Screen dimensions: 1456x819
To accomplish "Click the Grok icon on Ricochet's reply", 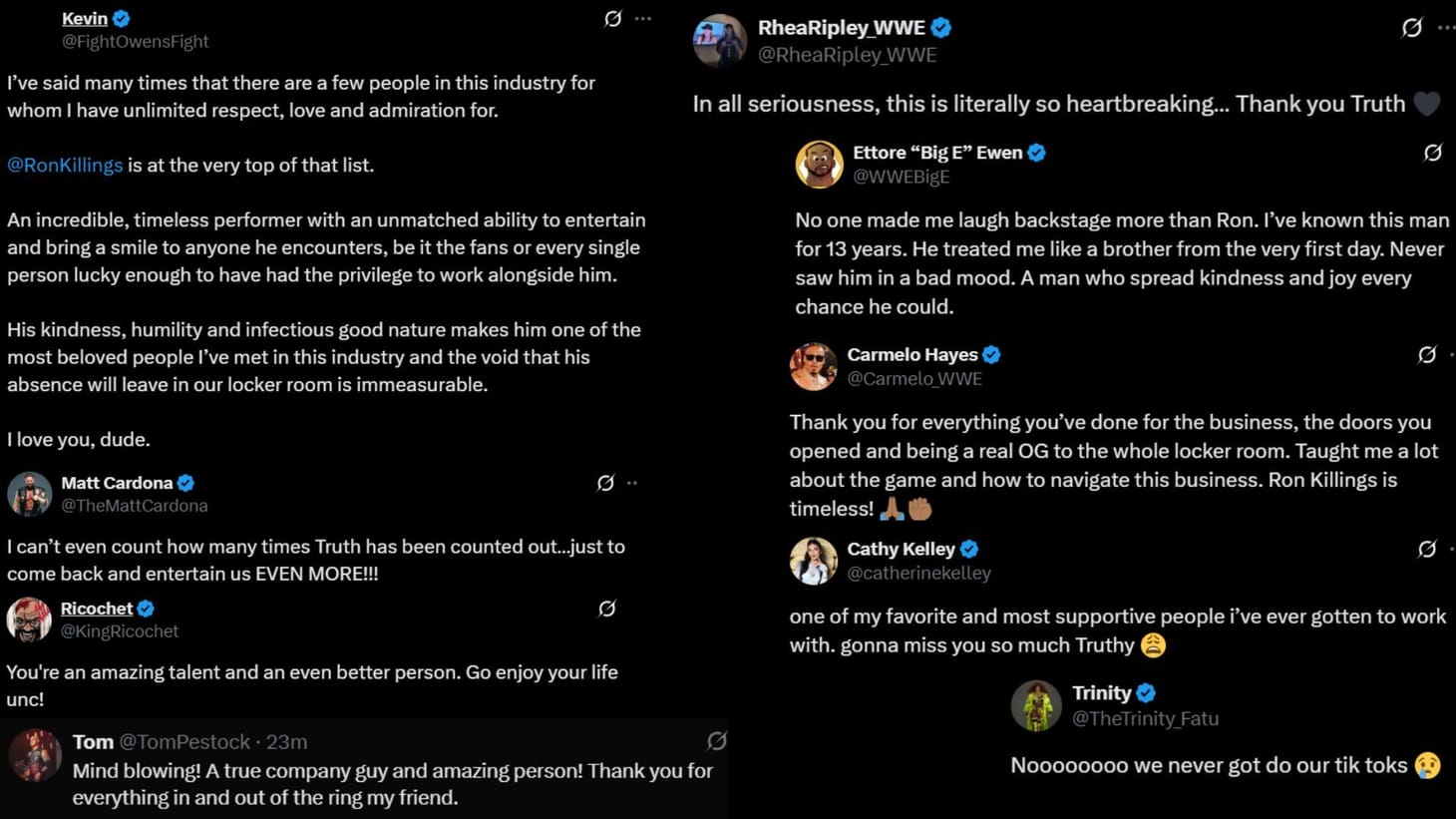I will click(x=608, y=609).
